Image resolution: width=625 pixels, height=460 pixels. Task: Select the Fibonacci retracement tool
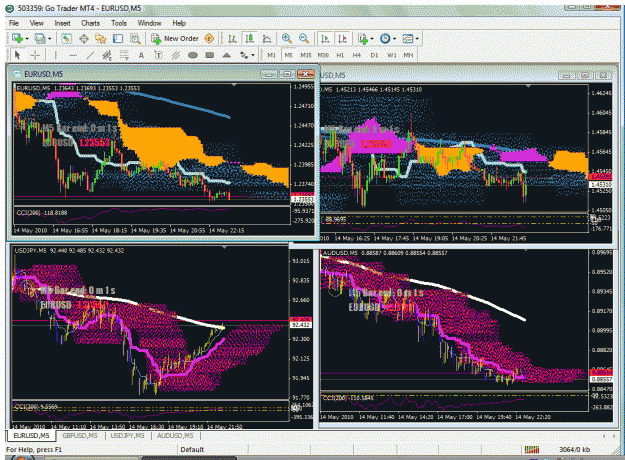[124, 55]
